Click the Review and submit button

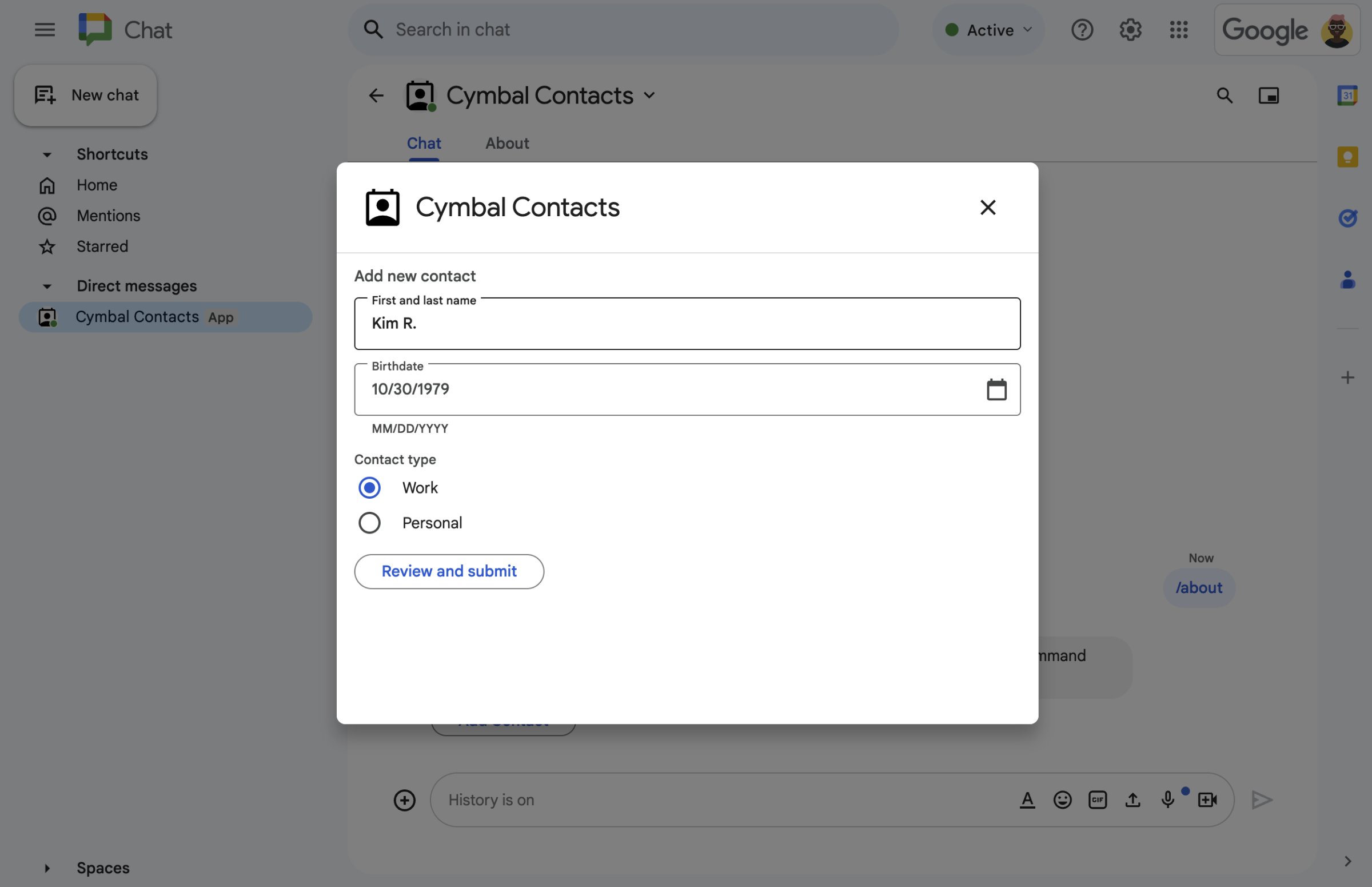[x=449, y=571]
